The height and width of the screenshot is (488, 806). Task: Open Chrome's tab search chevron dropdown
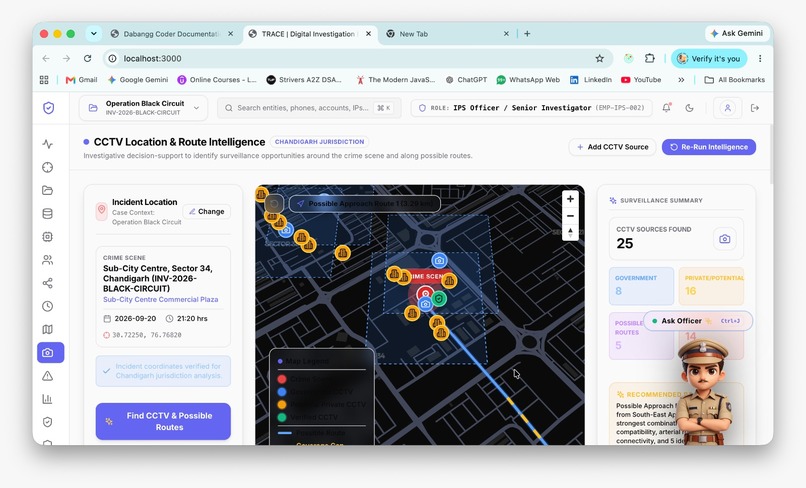coord(94,33)
